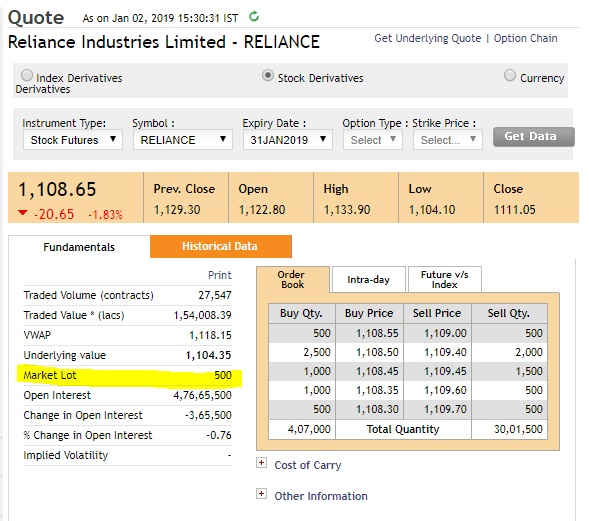Click the Sell Price 1,109.70 cell
This screenshot has width=589, height=521.
[438, 409]
